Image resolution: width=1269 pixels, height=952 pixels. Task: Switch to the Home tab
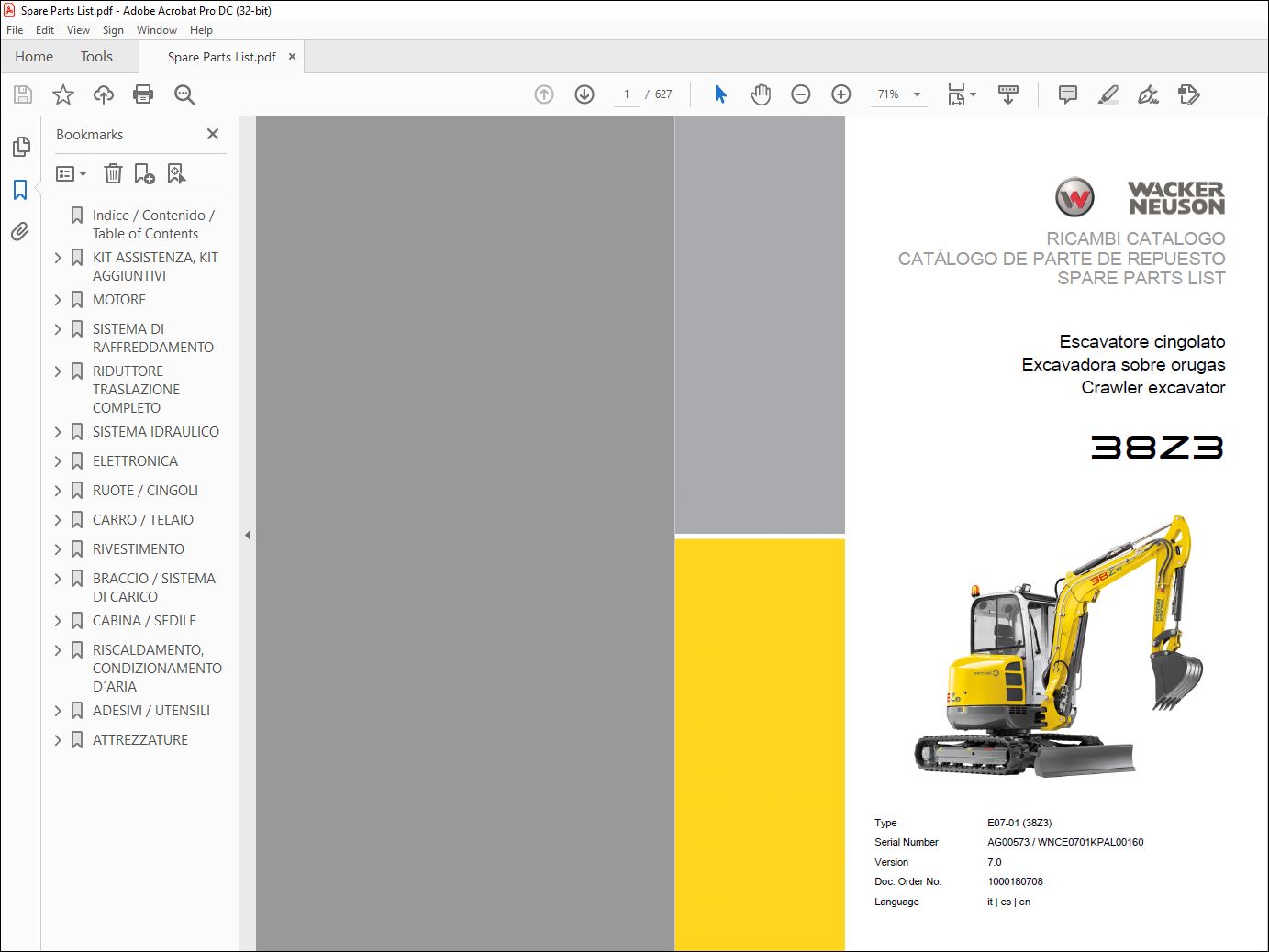(x=34, y=57)
